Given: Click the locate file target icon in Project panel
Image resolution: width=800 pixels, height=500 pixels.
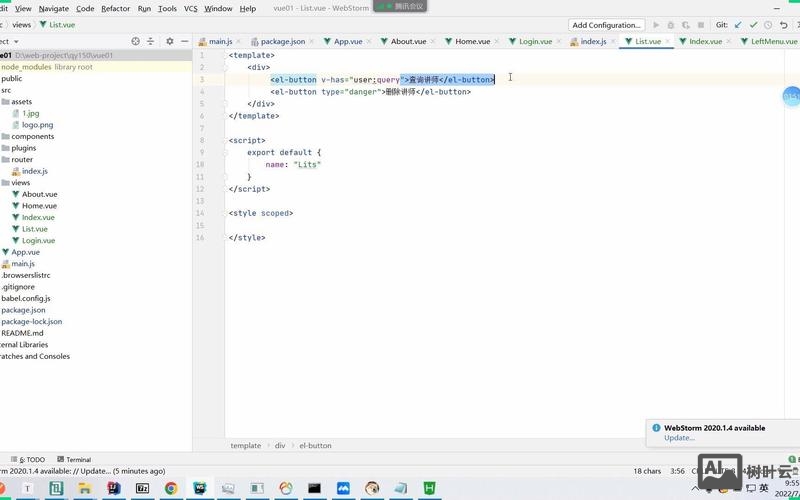Looking at the screenshot, I should click(x=136, y=41).
